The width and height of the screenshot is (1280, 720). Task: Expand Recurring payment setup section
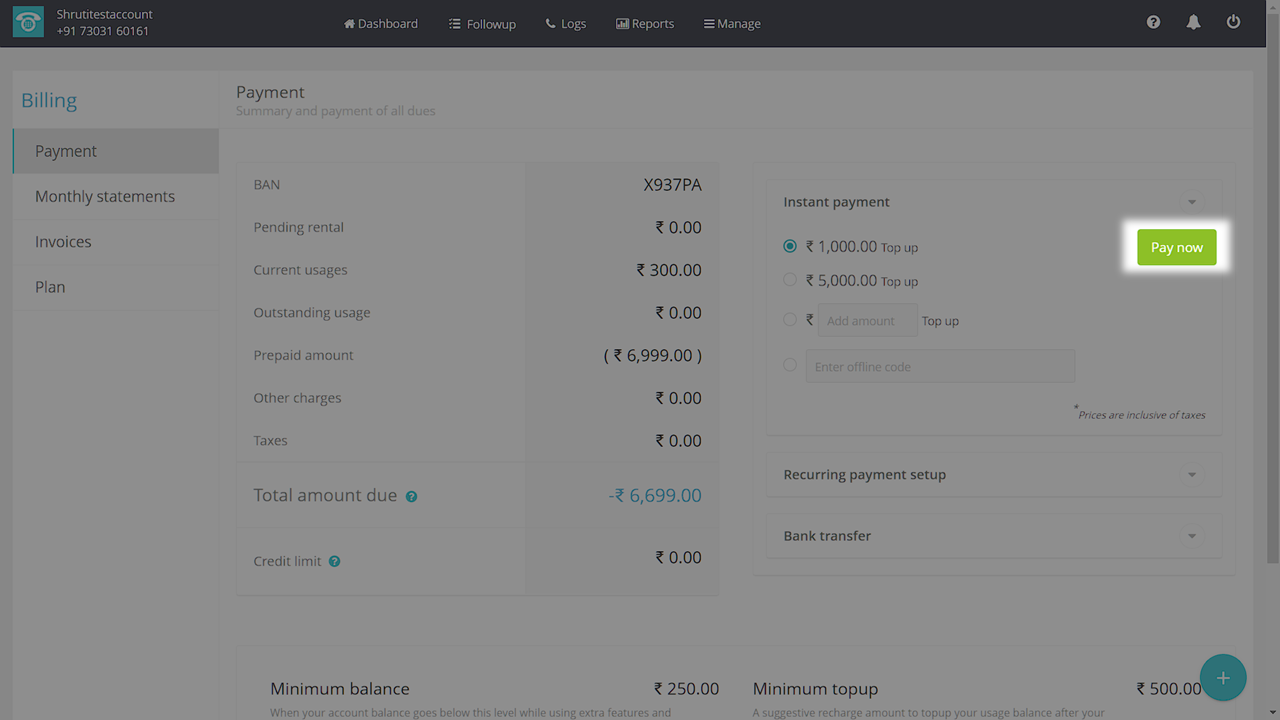point(1191,475)
